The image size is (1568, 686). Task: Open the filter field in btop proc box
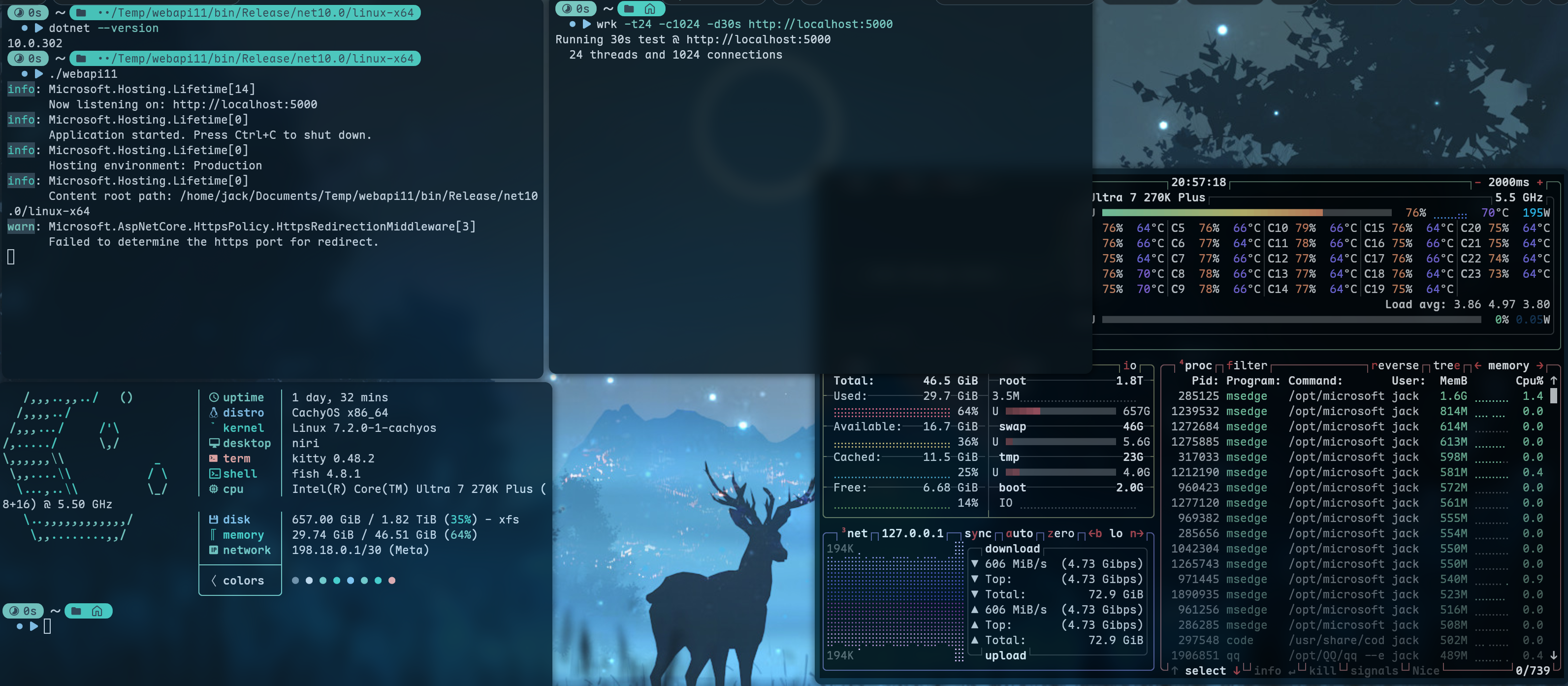tap(1247, 365)
